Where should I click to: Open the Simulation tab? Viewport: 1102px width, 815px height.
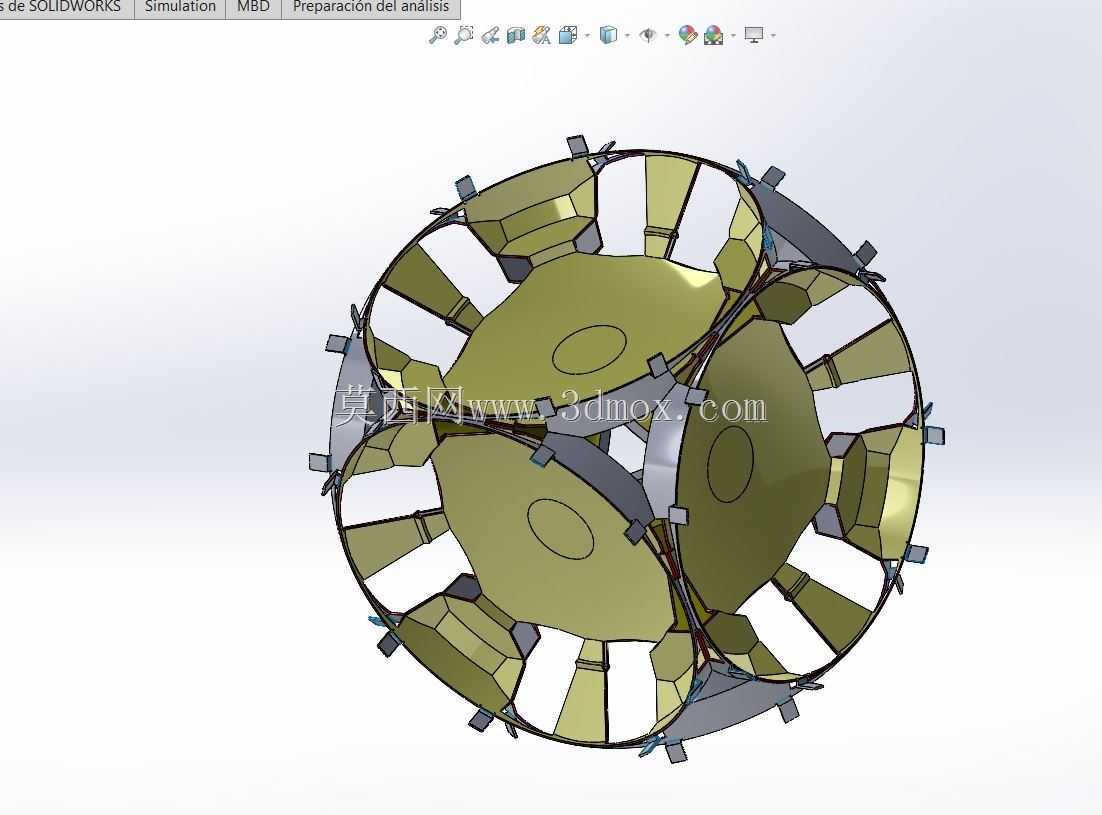[x=180, y=7]
